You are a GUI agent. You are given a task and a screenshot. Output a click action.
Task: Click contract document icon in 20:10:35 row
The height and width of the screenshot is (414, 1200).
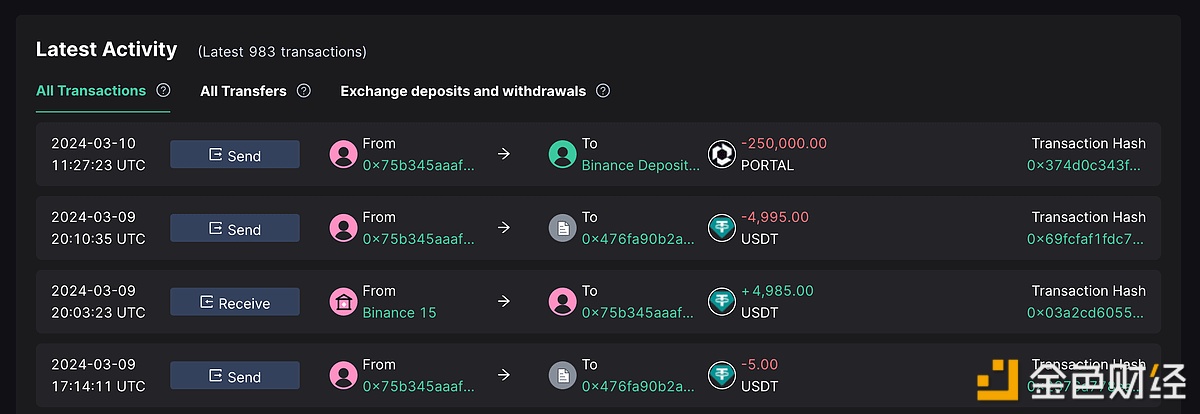pos(563,228)
